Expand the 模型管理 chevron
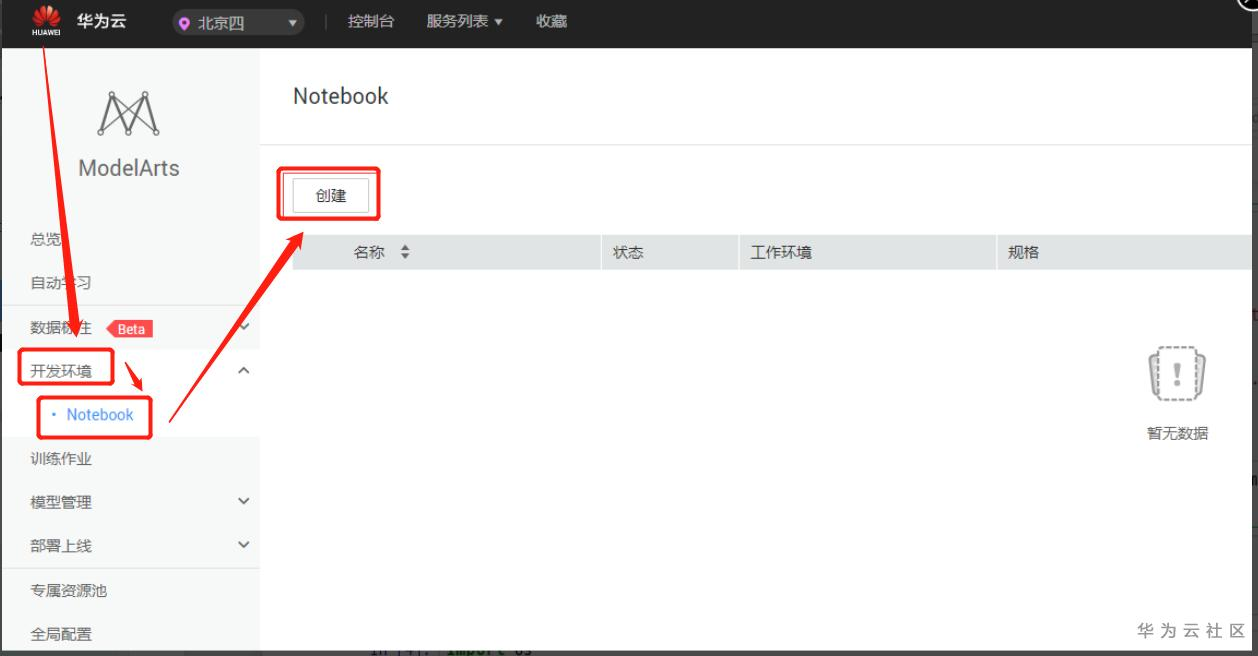1258x656 pixels. (243, 502)
